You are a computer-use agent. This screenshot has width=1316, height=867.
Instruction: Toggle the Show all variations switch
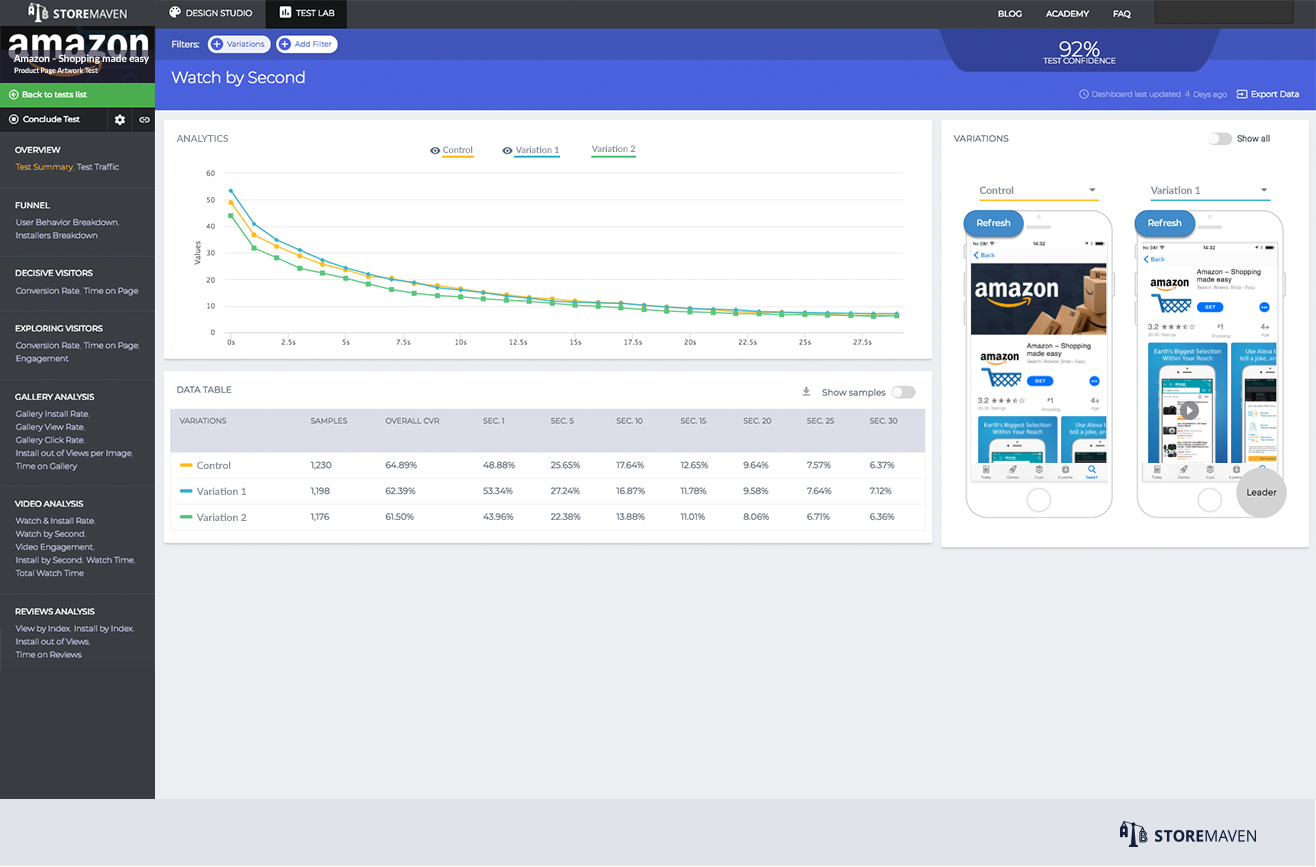pos(1220,139)
